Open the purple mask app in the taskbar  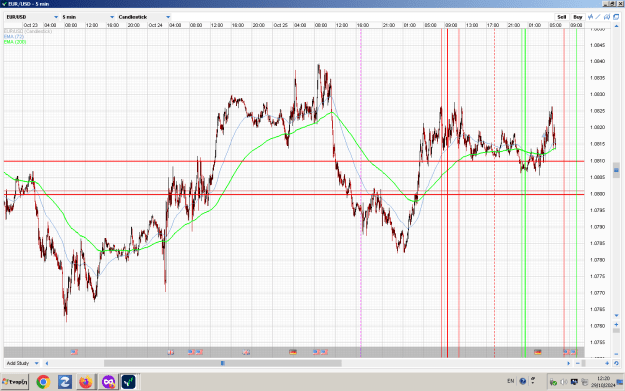[x=108, y=382]
